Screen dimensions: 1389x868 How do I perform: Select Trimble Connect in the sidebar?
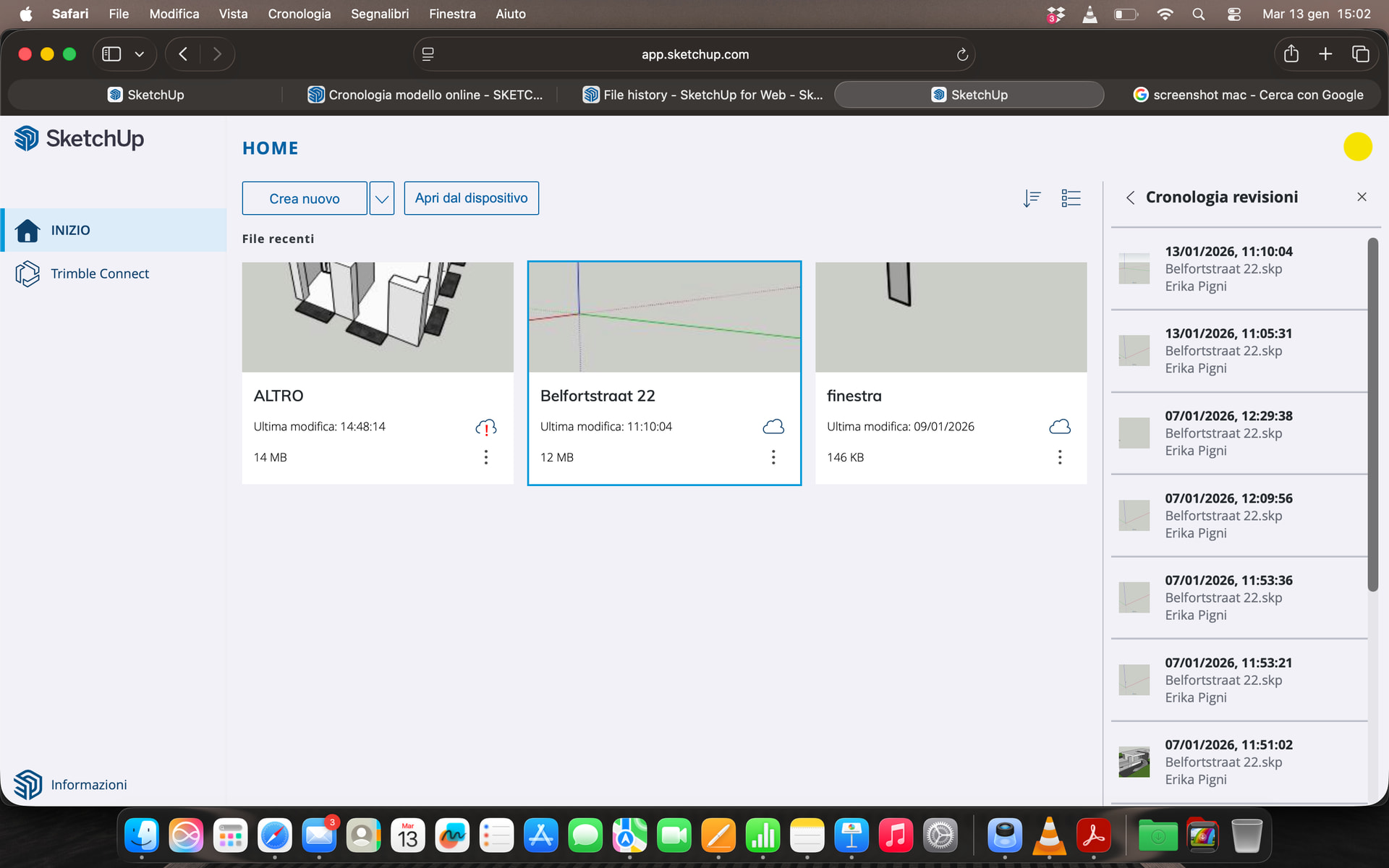click(99, 273)
